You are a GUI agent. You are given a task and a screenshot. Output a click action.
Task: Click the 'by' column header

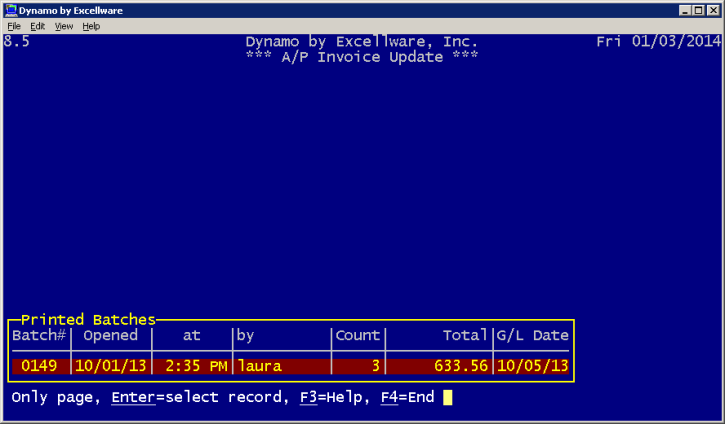pyautogui.click(x=245, y=336)
